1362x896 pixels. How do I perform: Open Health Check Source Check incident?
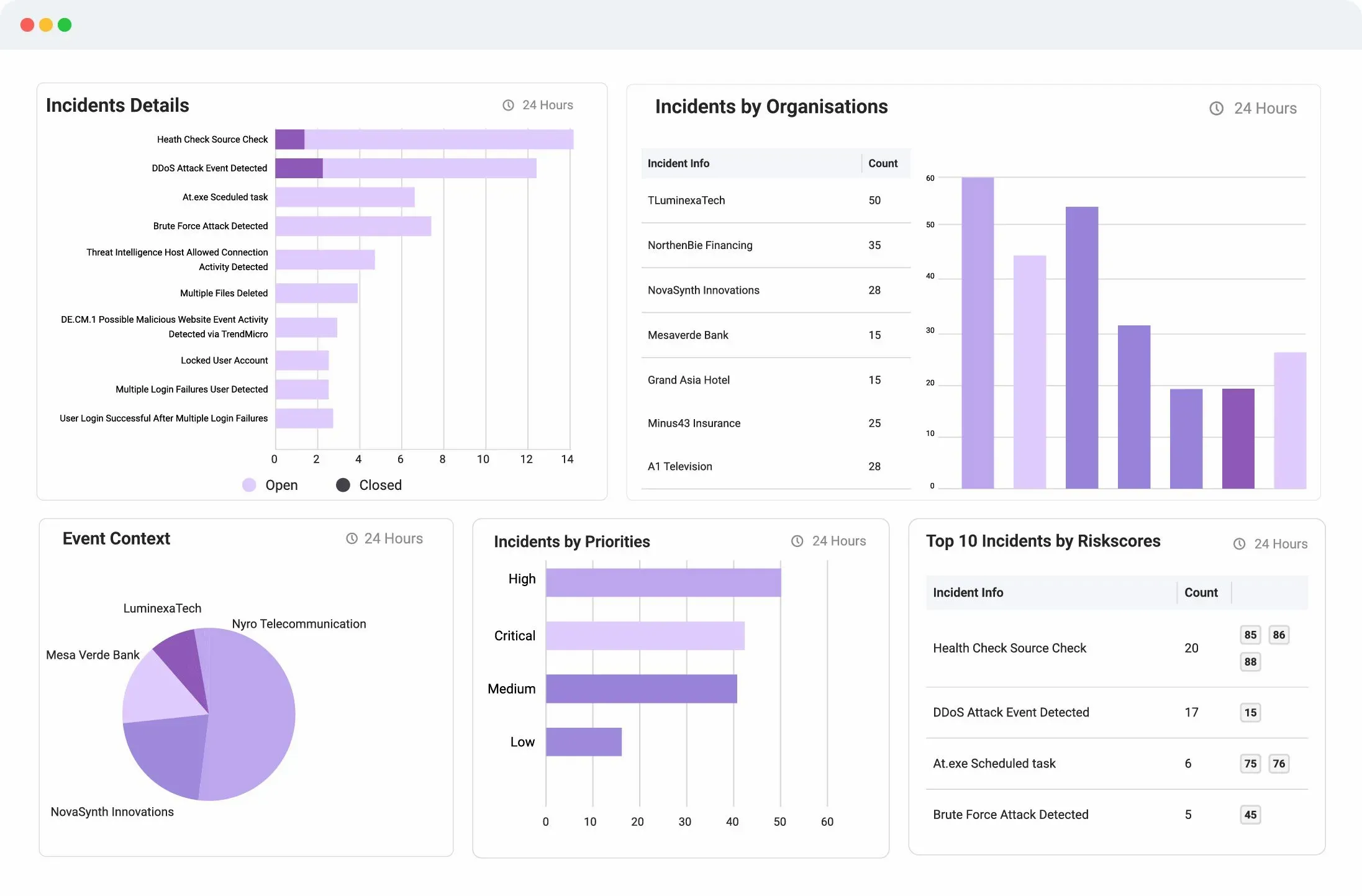point(1009,648)
